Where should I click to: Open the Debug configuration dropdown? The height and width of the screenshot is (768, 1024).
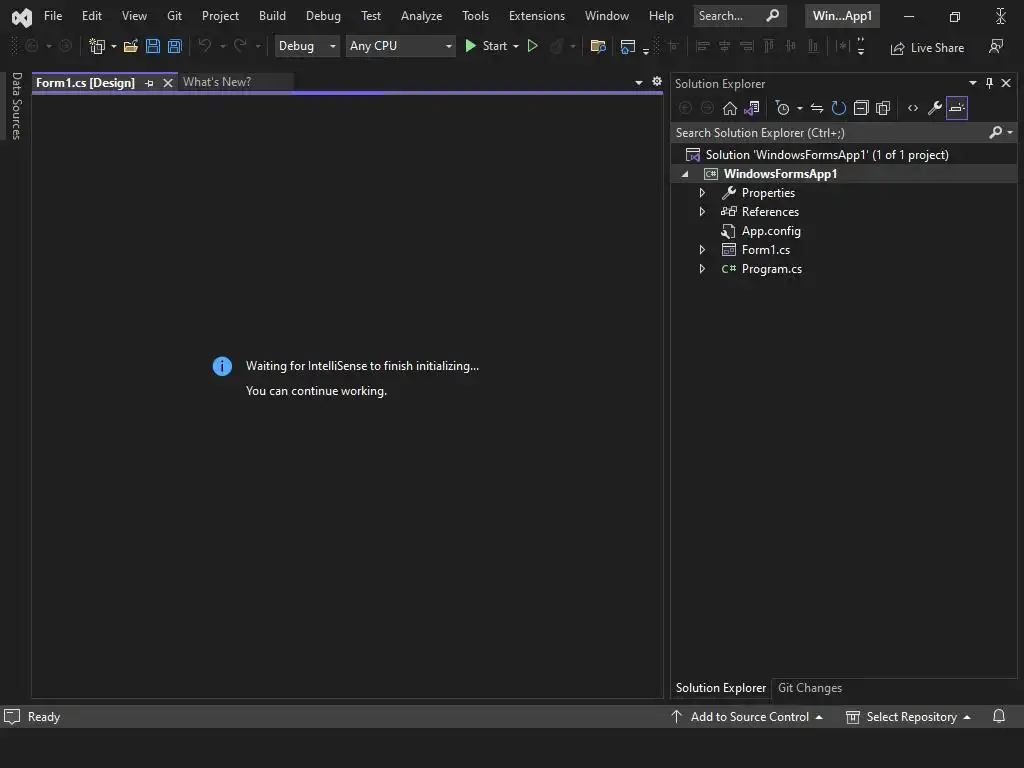pyautogui.click(x=307, y=46)
